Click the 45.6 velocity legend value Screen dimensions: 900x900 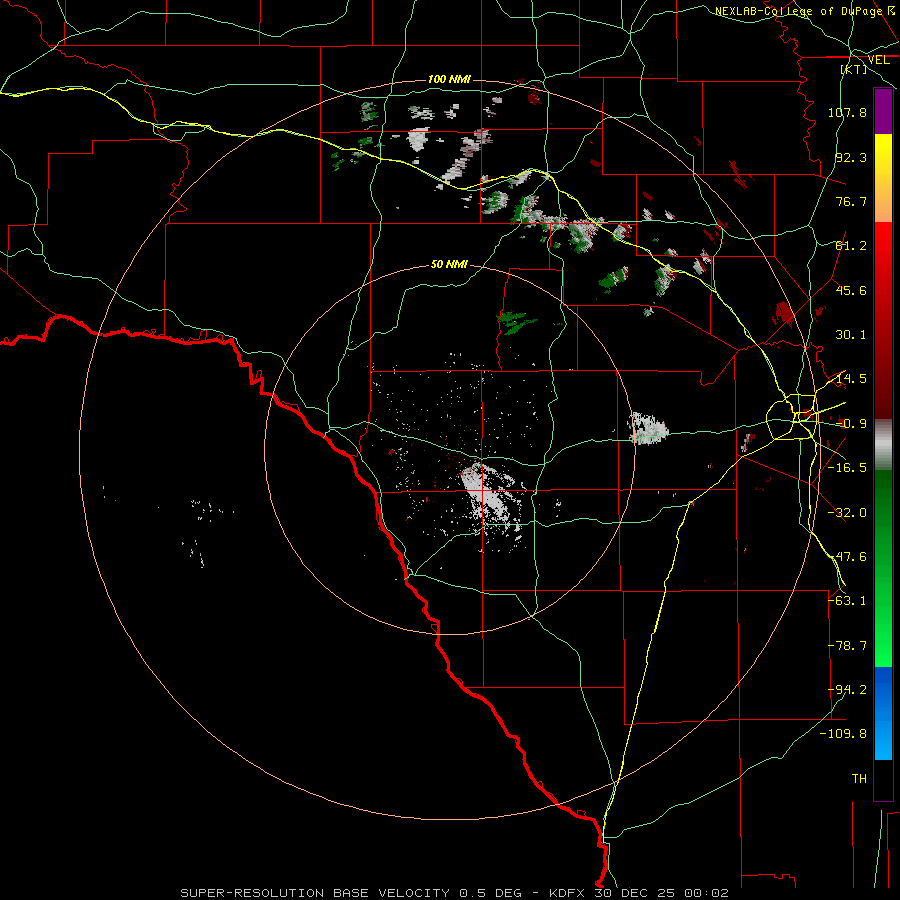(851, 290)
